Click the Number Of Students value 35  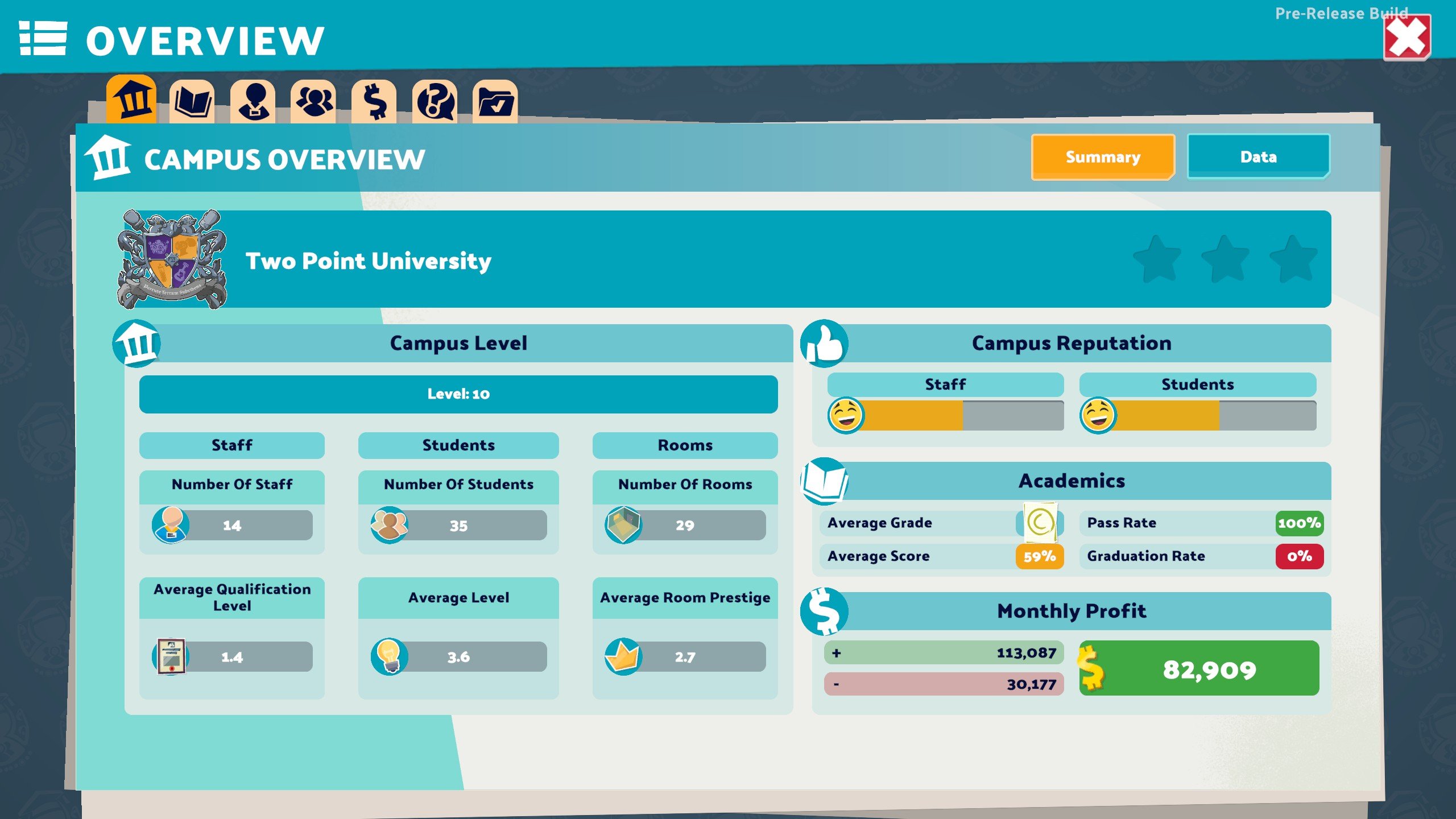tap(458, 526)
